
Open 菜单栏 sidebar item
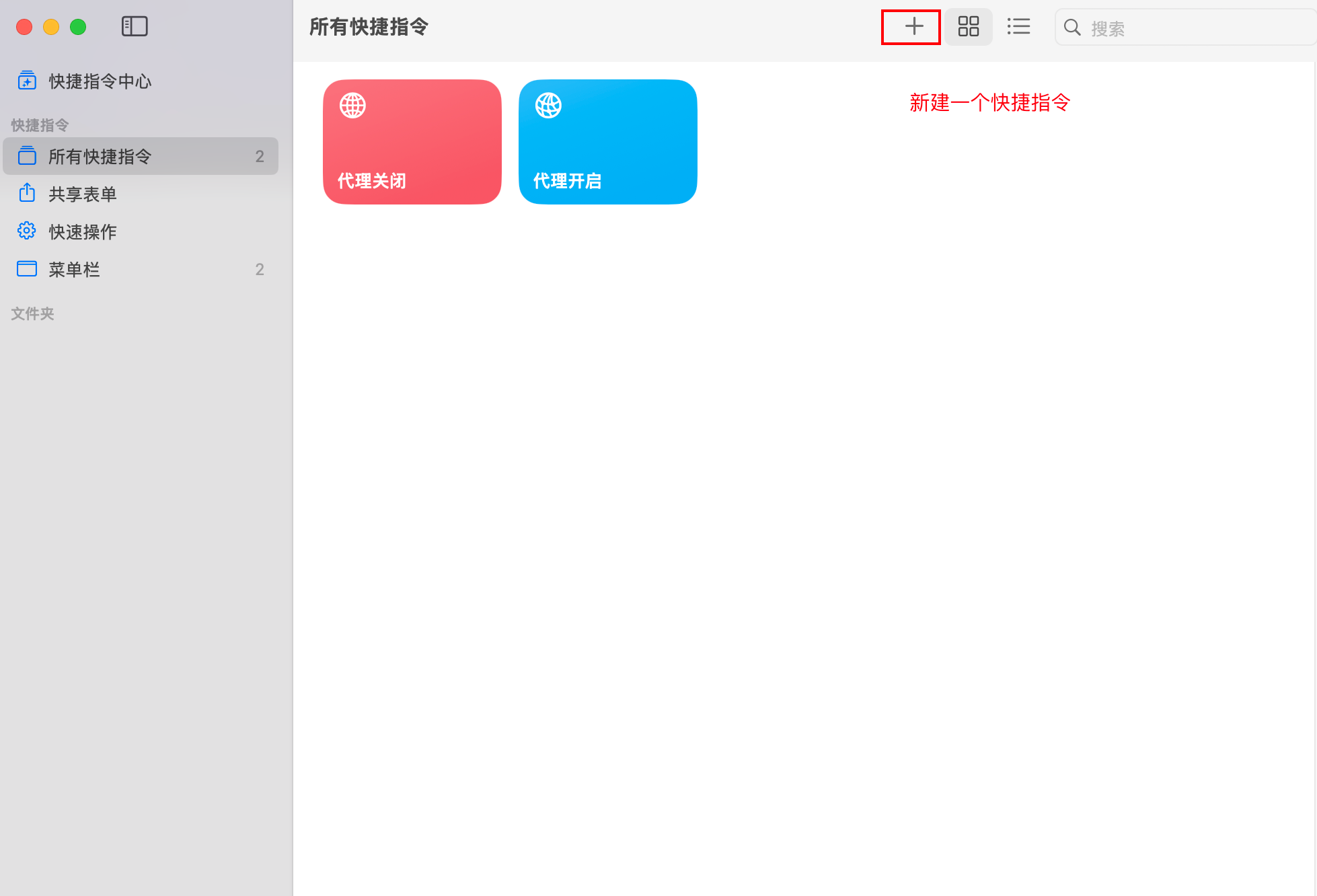click(74, 270)
